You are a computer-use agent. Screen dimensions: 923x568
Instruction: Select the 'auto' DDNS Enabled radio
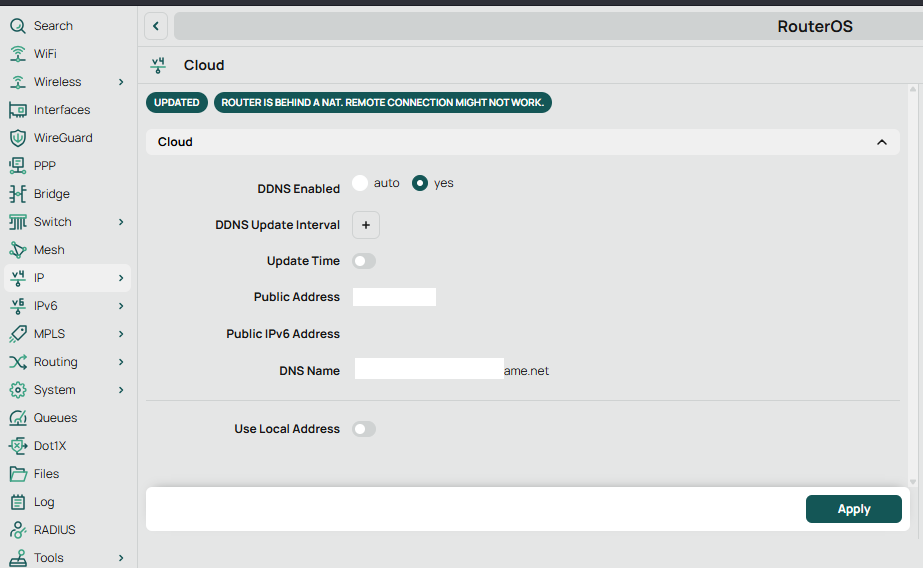[360, 183]
